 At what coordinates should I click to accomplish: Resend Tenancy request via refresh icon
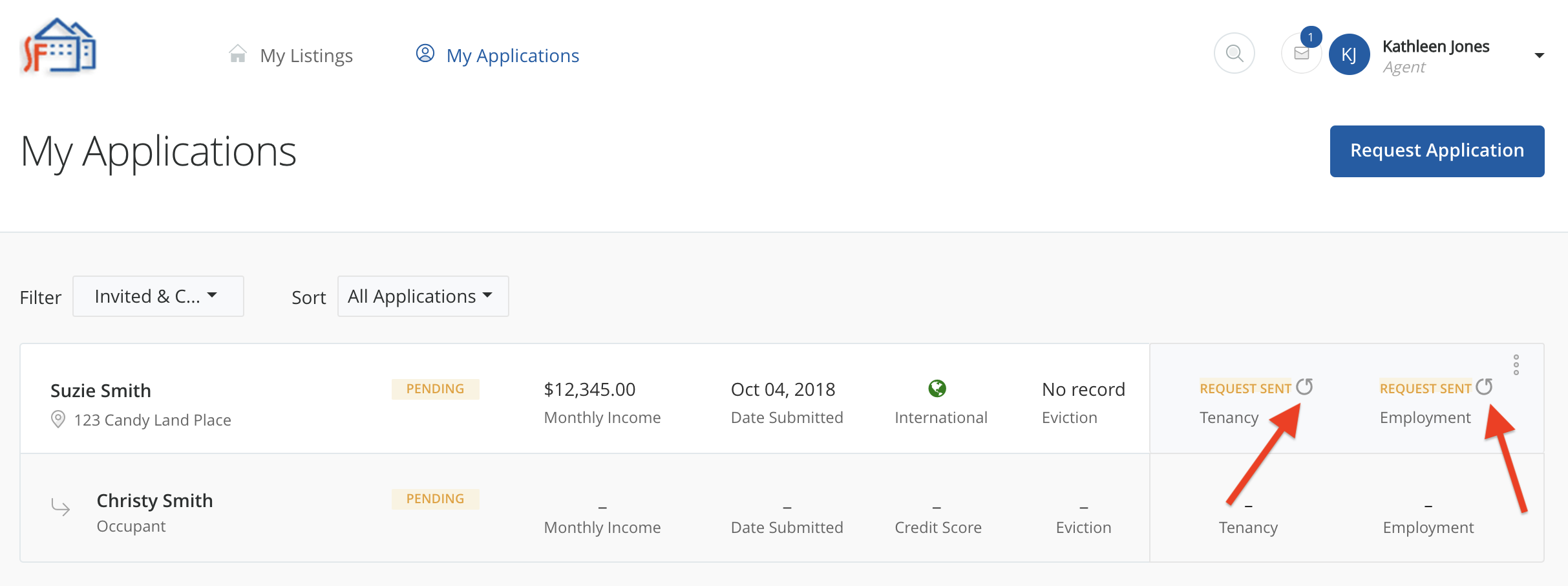point(1304,387)
